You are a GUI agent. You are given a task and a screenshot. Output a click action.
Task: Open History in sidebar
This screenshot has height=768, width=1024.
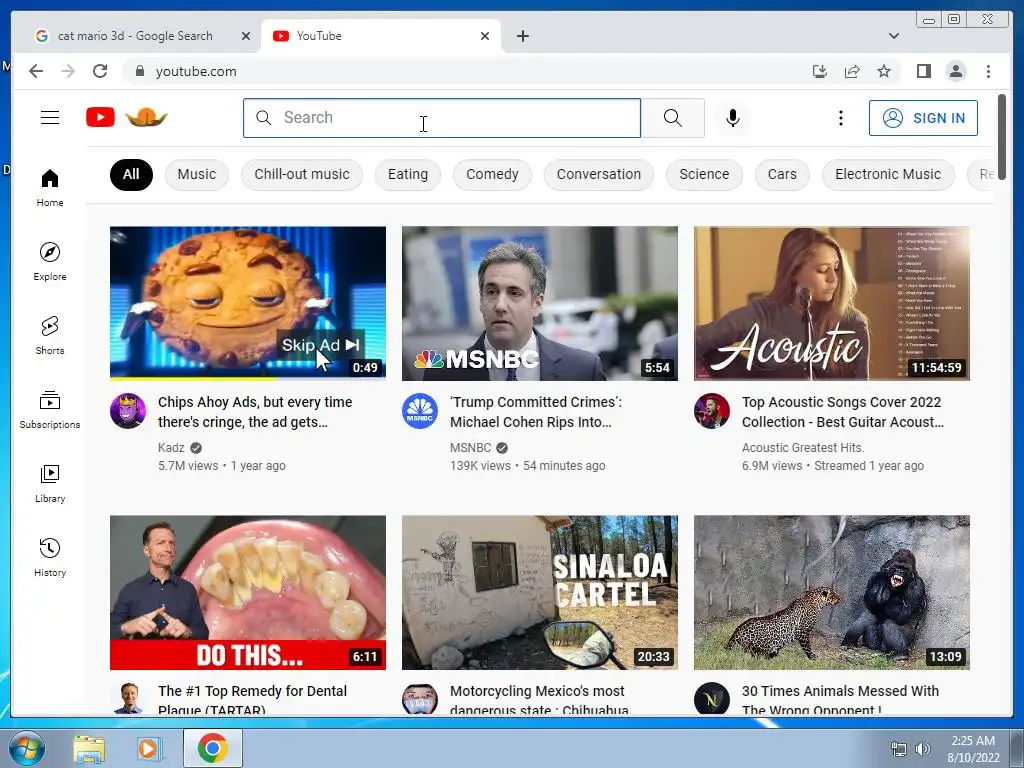[50, 557]
